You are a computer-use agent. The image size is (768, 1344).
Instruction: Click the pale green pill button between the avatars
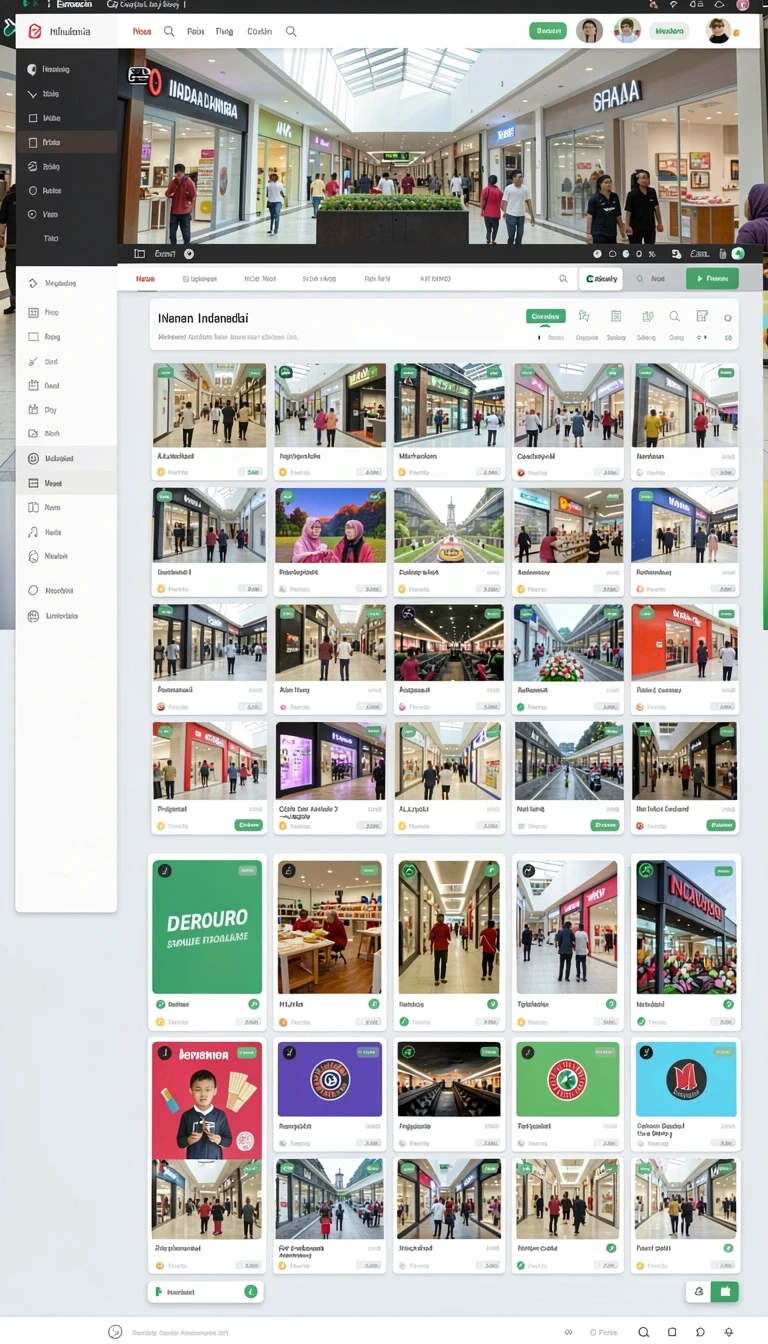(x=669, y=31)
